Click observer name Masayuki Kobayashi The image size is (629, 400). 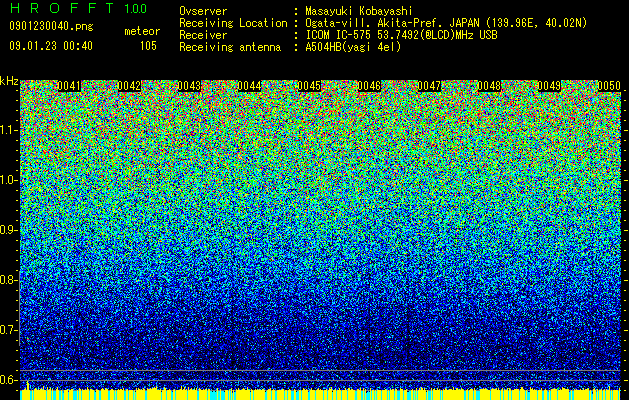pyautogui.click(x=359, y=11)
